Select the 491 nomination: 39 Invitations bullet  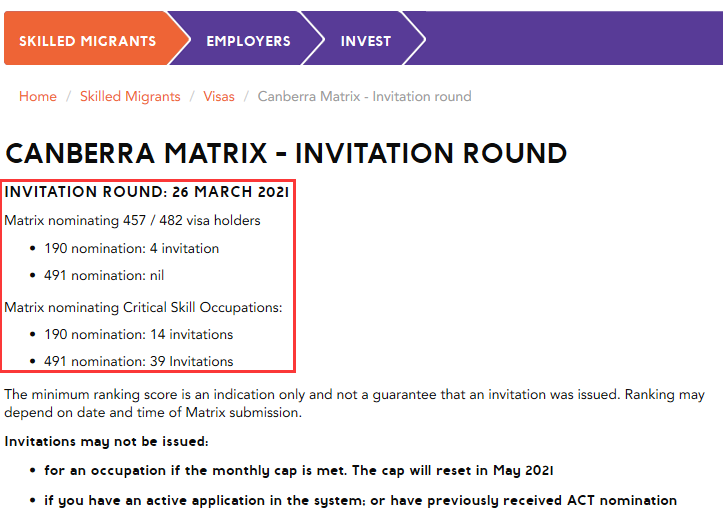click(138, 361)
